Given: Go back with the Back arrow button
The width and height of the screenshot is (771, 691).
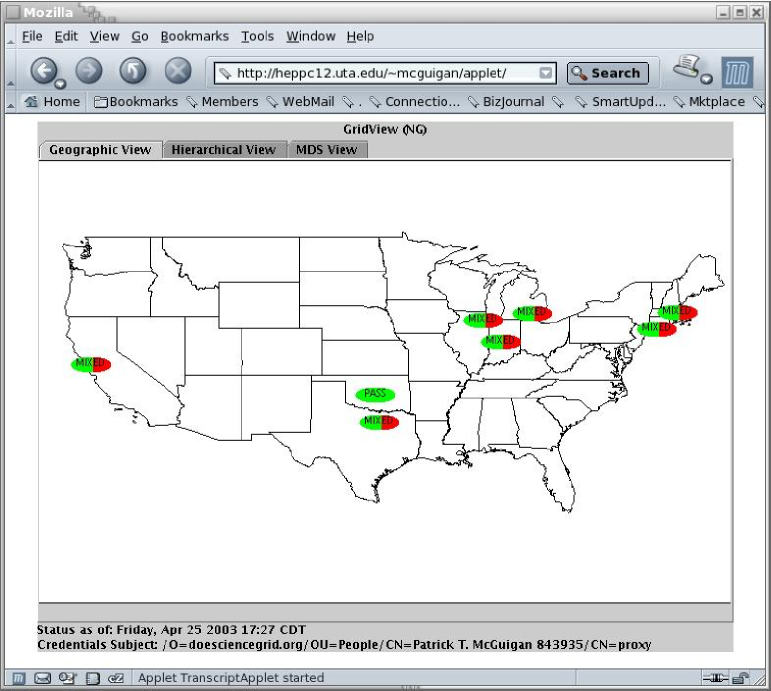Looking at the screenshot, I should point(44,71).
